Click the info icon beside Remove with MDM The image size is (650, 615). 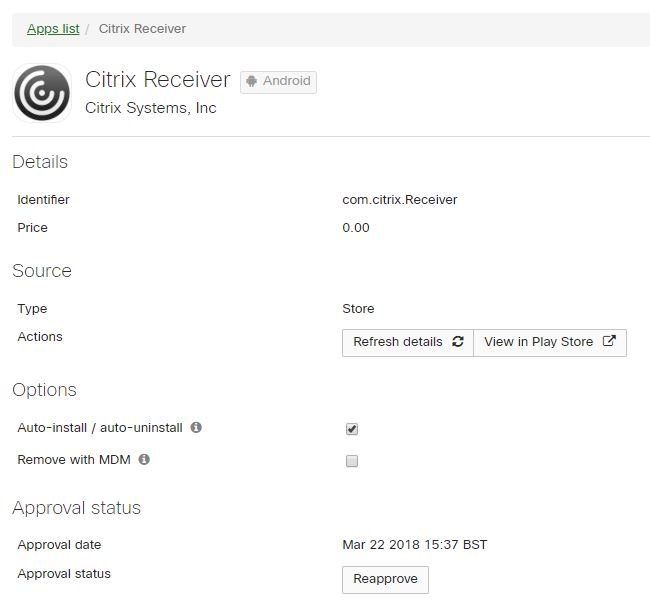pos(144,460)
